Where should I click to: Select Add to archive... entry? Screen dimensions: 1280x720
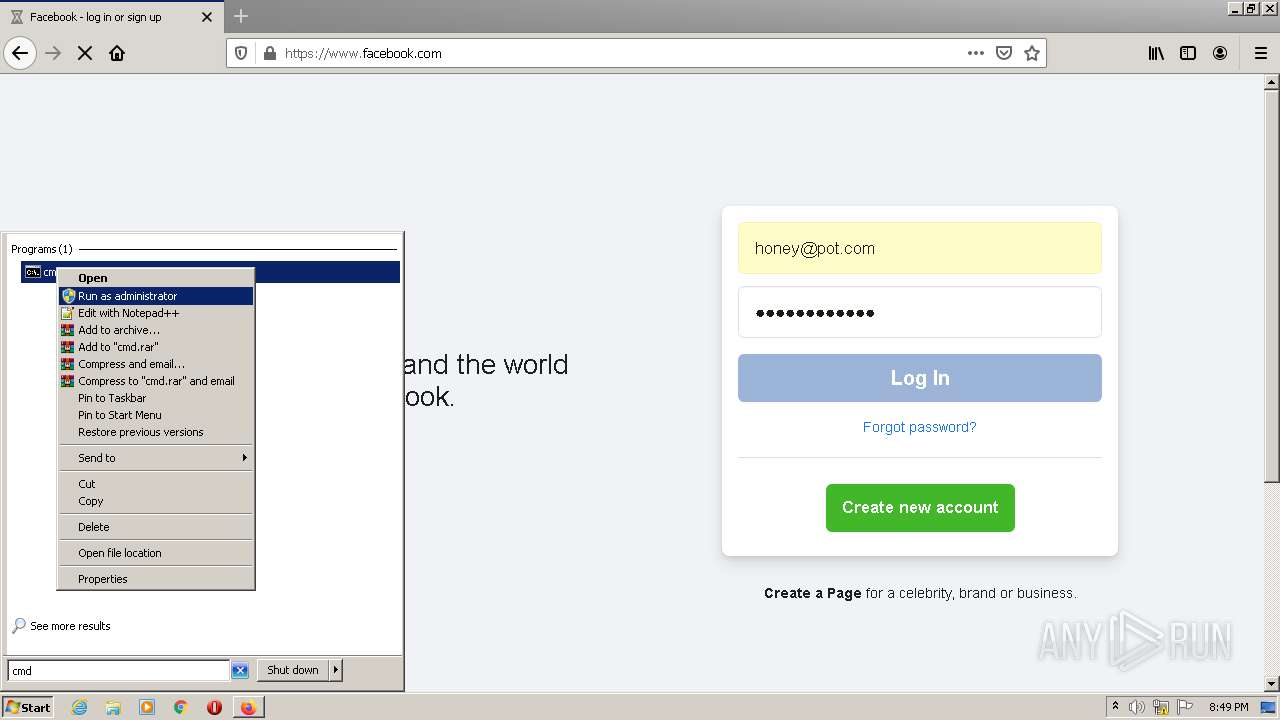pyautogui.click(x=155, y=330)
